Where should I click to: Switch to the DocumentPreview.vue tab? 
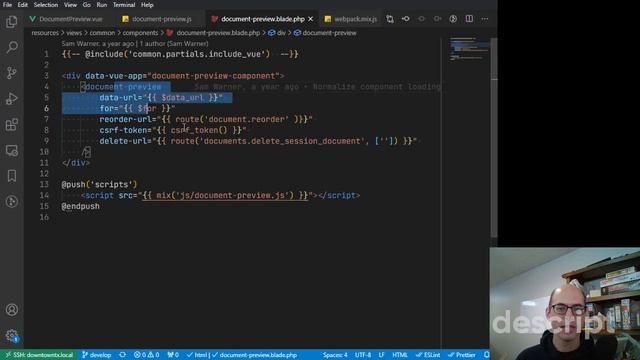point(70,19)
